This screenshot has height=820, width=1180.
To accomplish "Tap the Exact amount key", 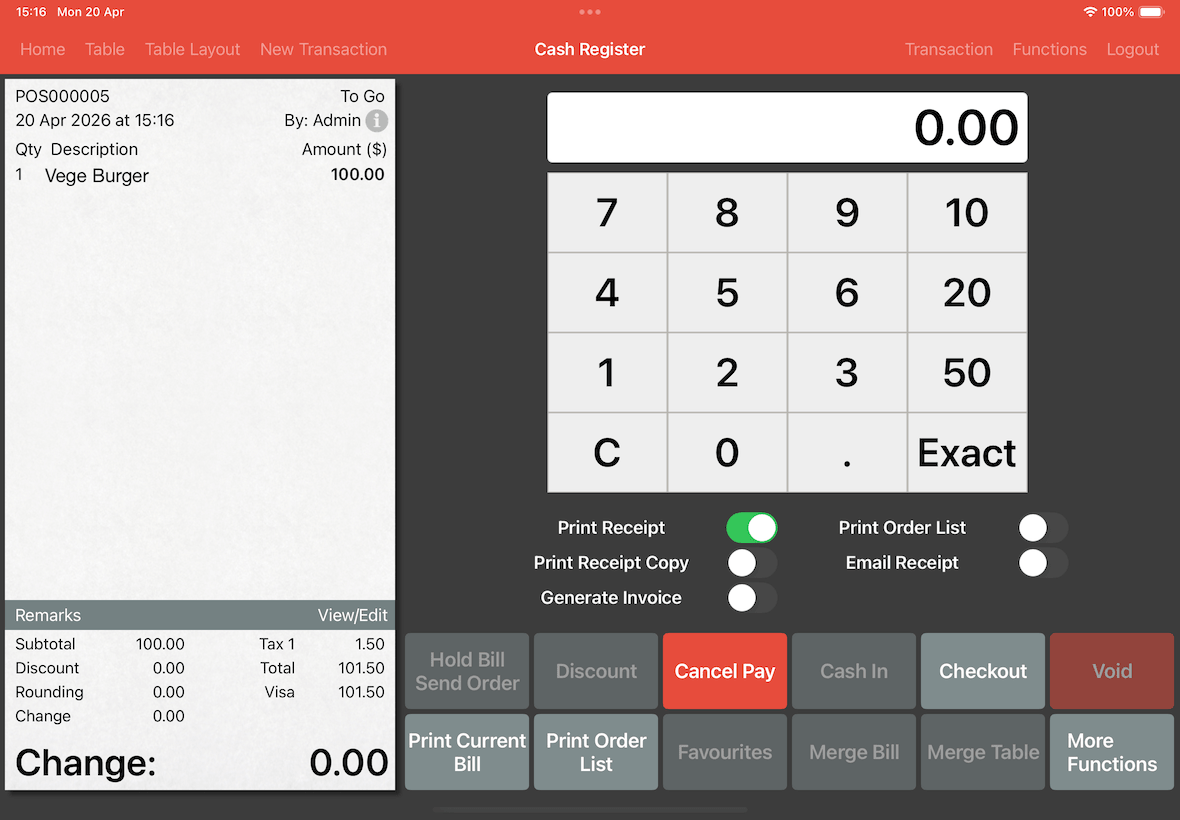I will [x=967, y=453].
